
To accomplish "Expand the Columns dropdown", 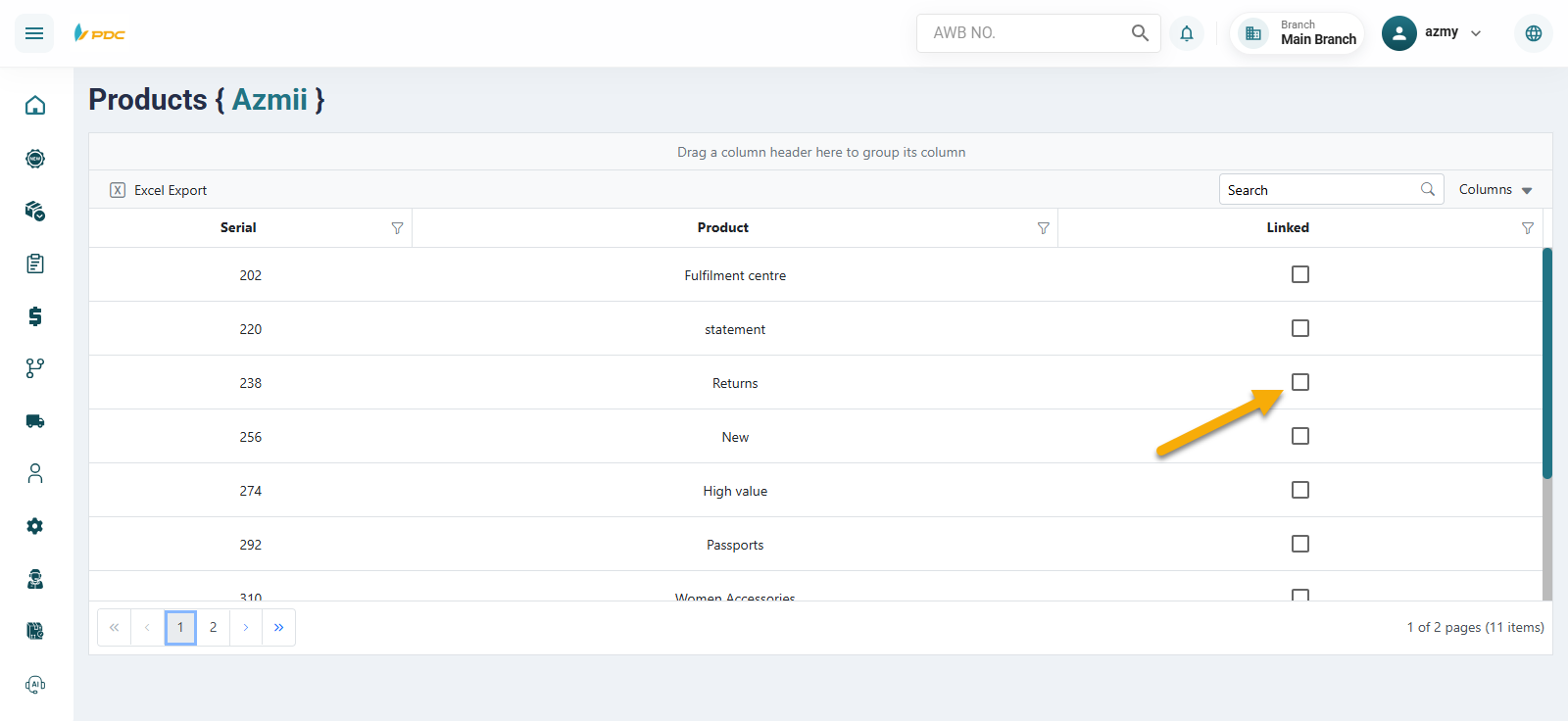I will point(1494,190).
